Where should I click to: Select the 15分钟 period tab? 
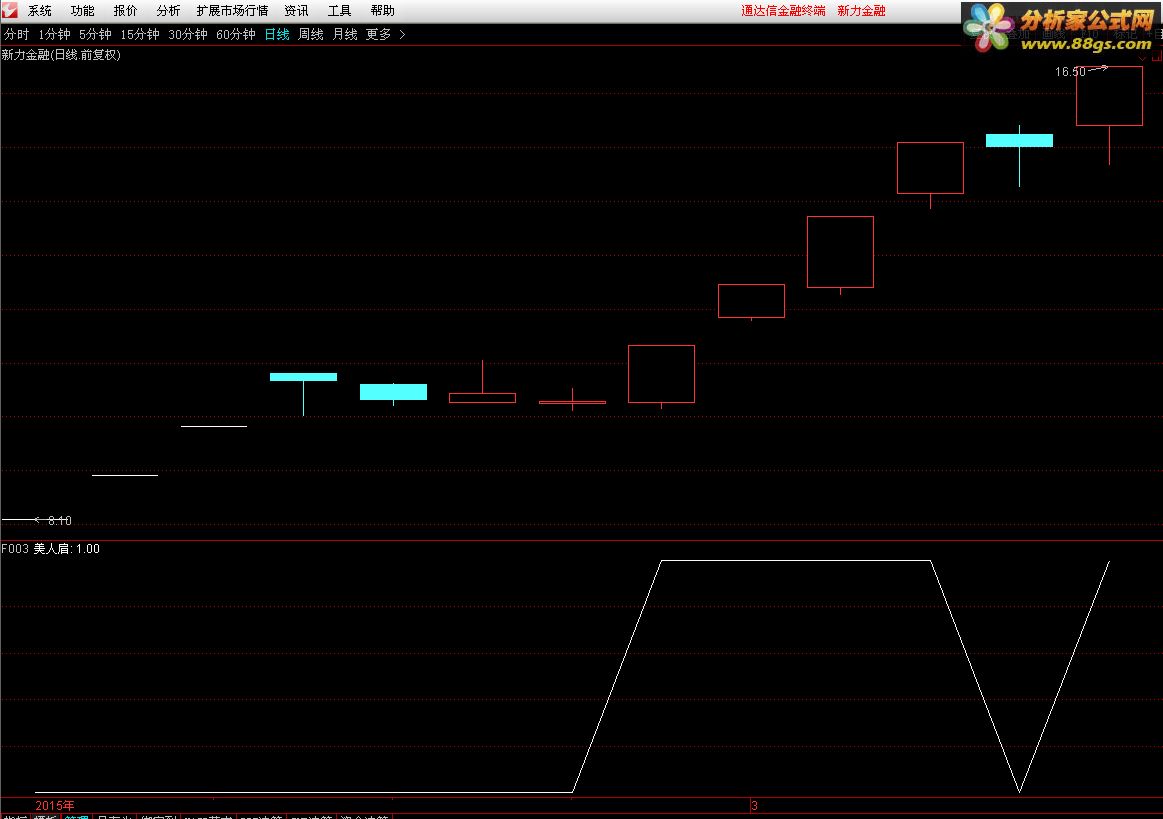click(140, 34)
